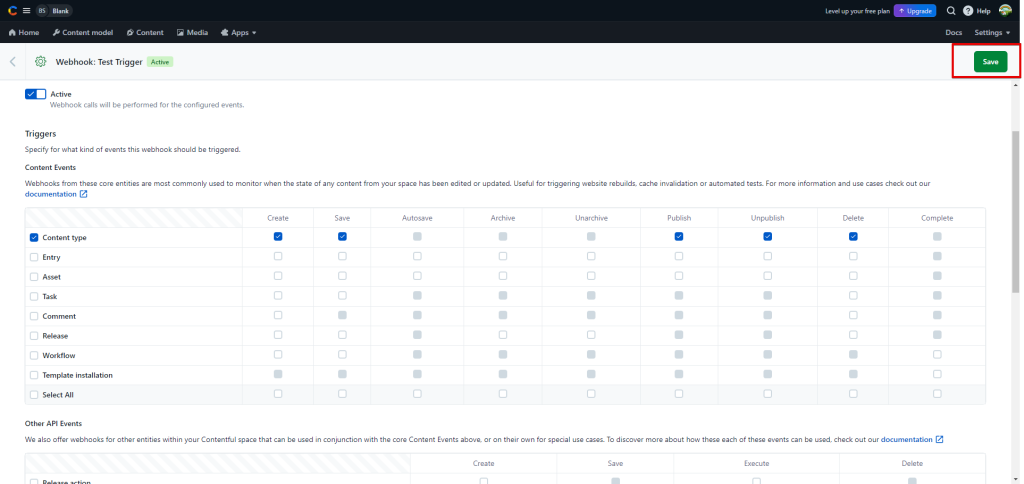Uncheck Content type Create checkbox
The height and width of the screenshot is (484, 1024).
278,236
